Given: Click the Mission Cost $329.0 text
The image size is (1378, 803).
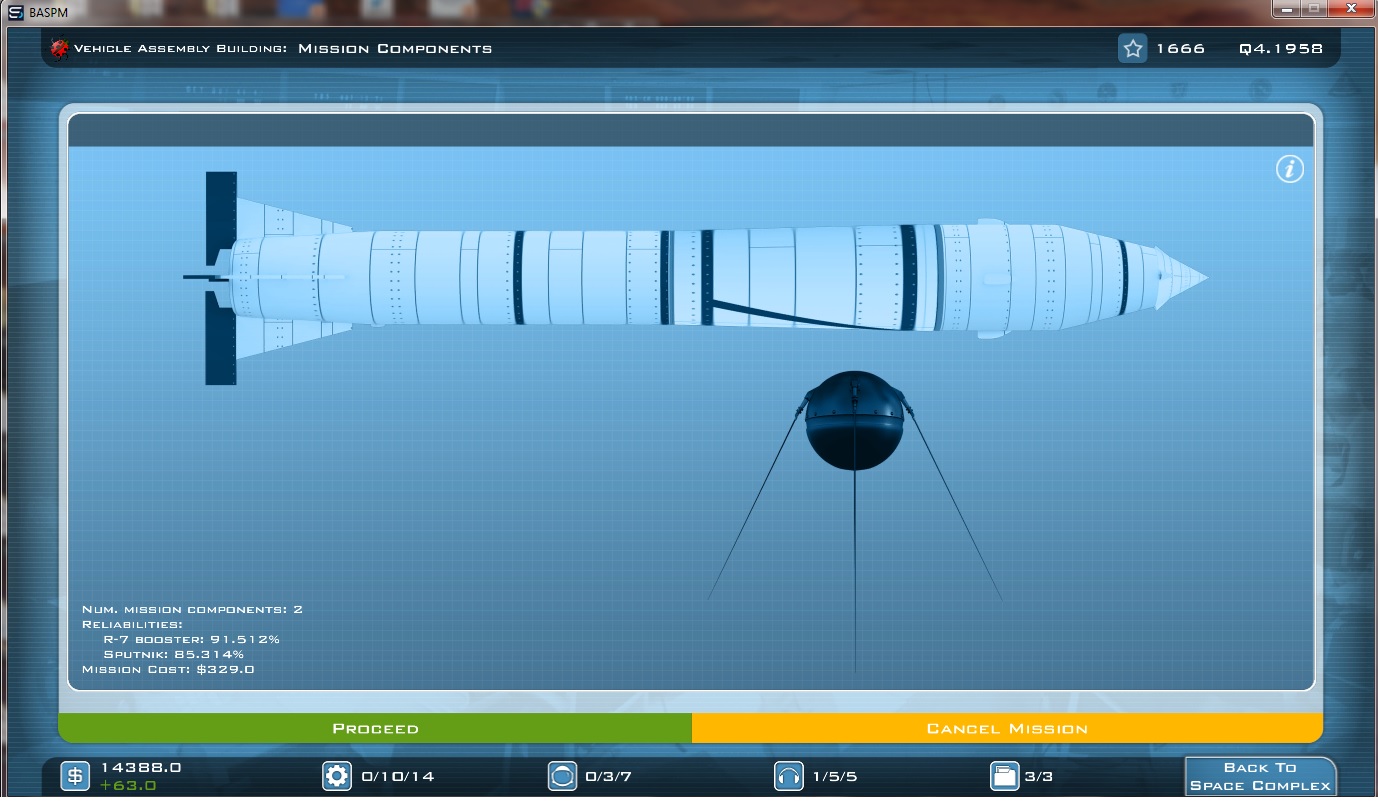Looking at the screenshot, I should tap(168, 669).
